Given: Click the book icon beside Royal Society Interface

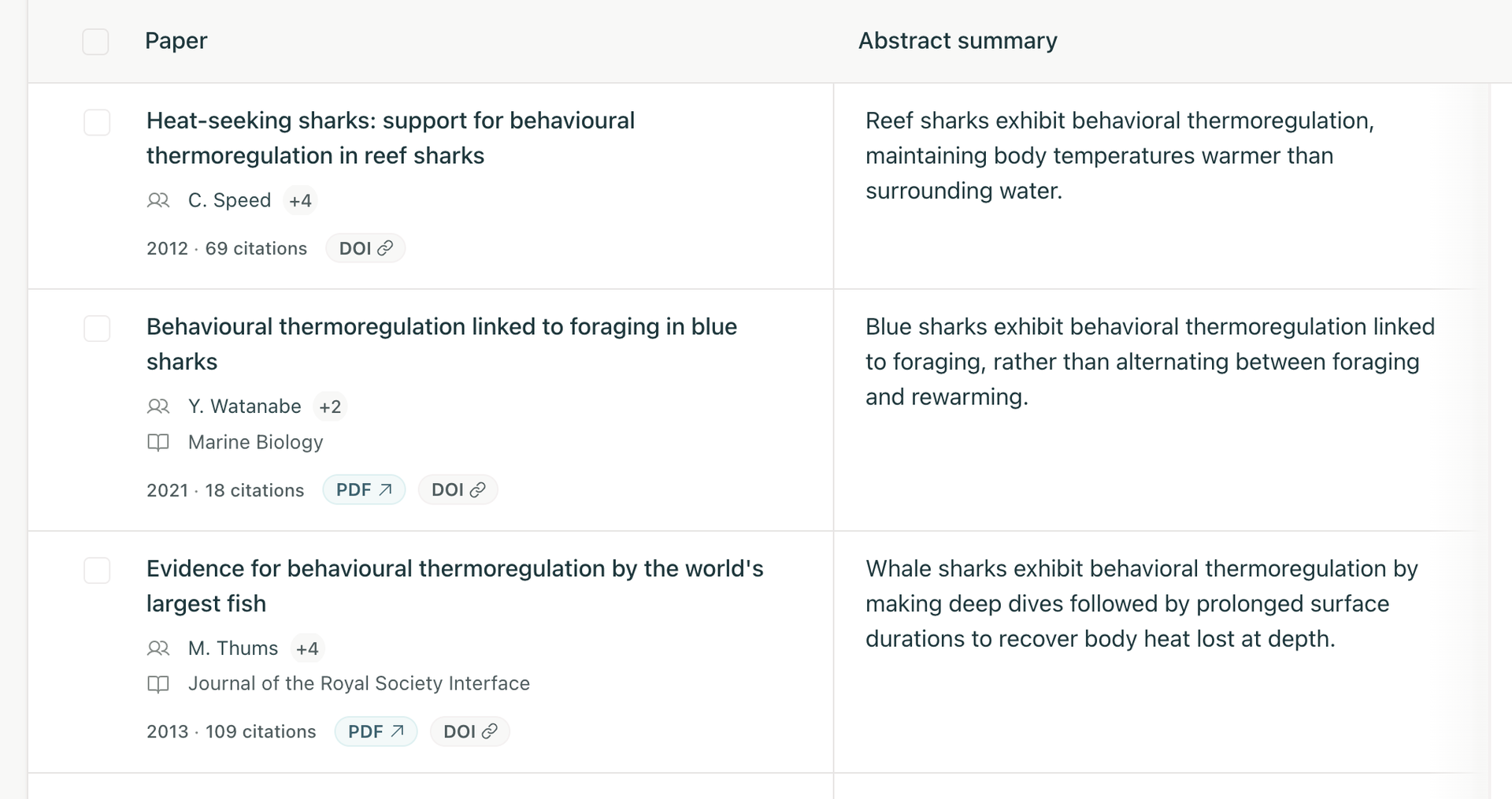Looking at the screenshot, I should [158, 684].
